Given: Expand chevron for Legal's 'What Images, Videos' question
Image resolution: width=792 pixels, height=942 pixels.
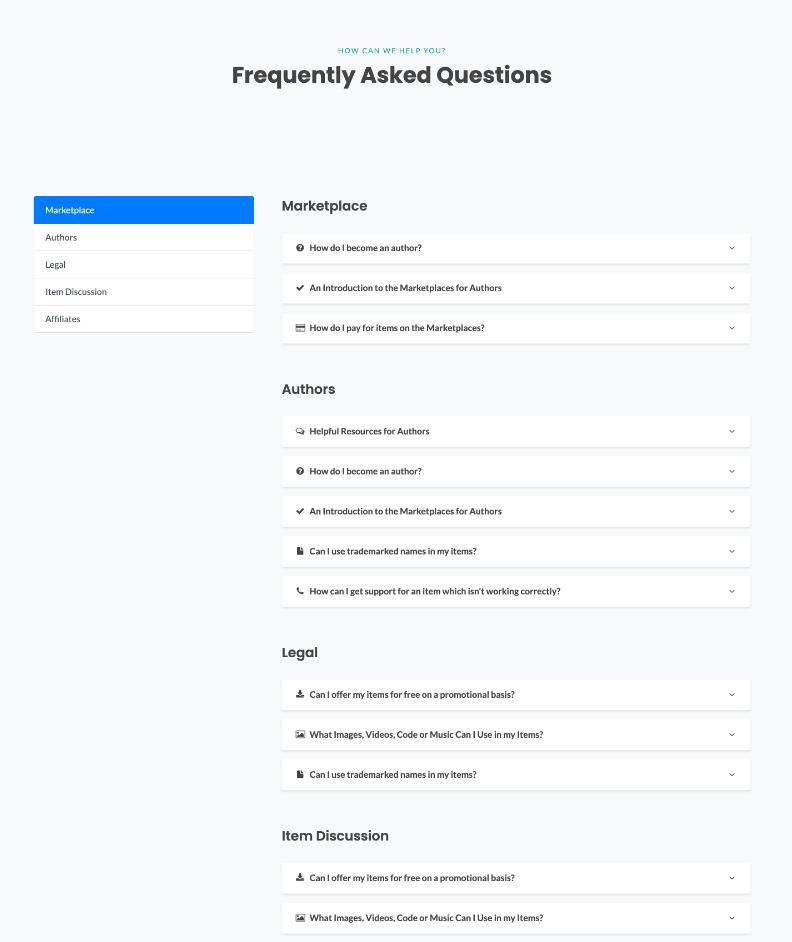Looking at the screenshot, I should pos(732,735).
